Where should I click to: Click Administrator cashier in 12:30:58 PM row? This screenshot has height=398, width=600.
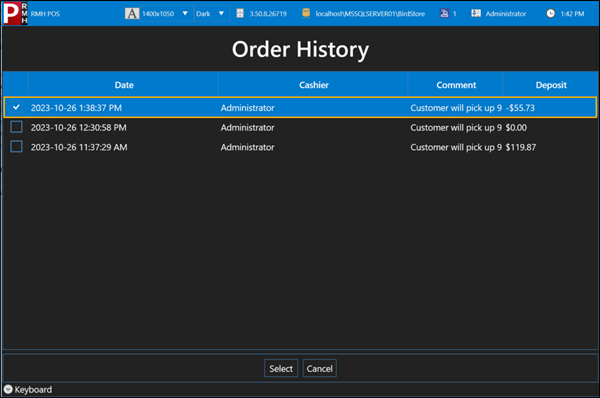click(x=247, y=127)
